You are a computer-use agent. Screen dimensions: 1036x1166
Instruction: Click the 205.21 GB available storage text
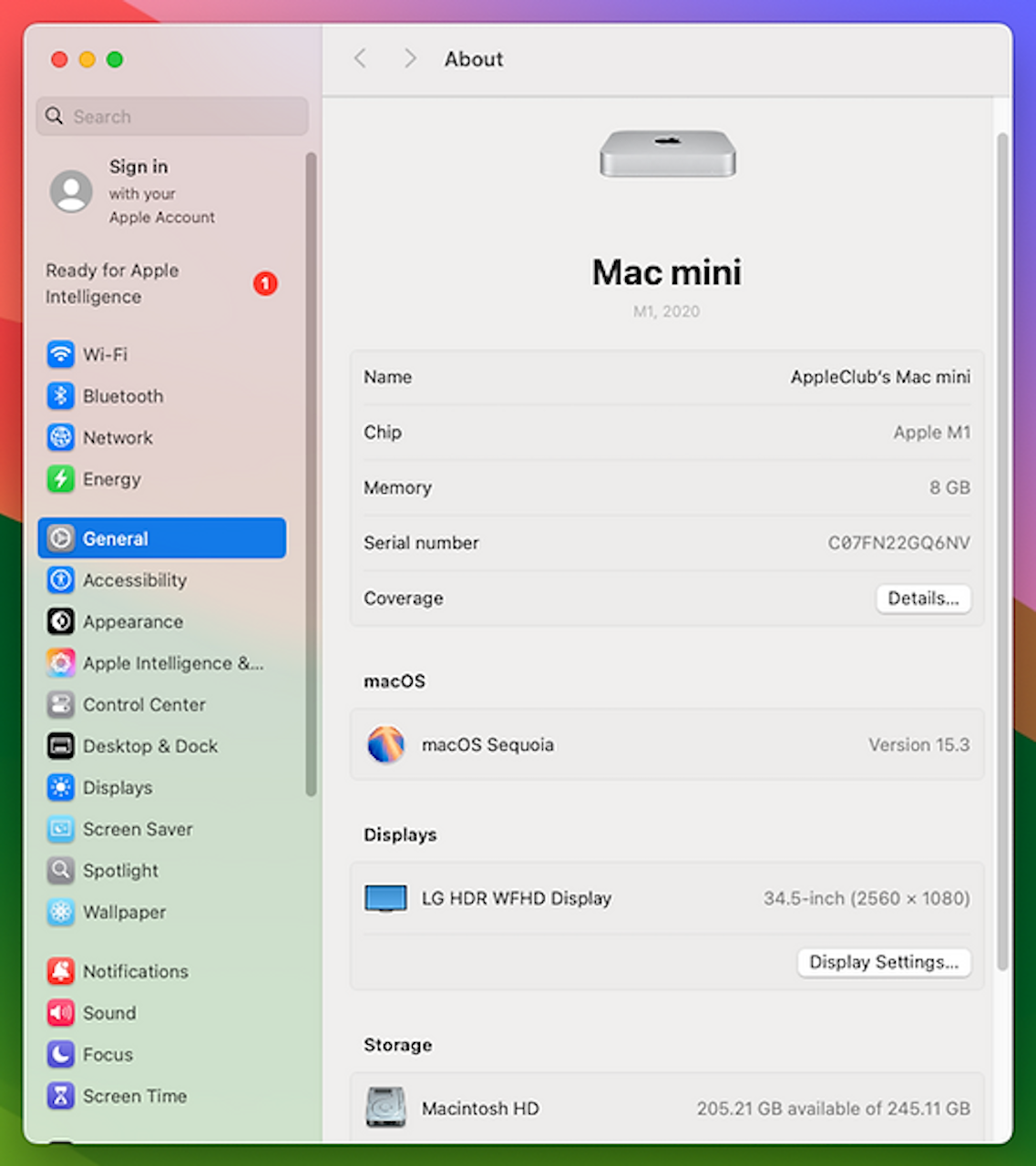(834, 1109)
